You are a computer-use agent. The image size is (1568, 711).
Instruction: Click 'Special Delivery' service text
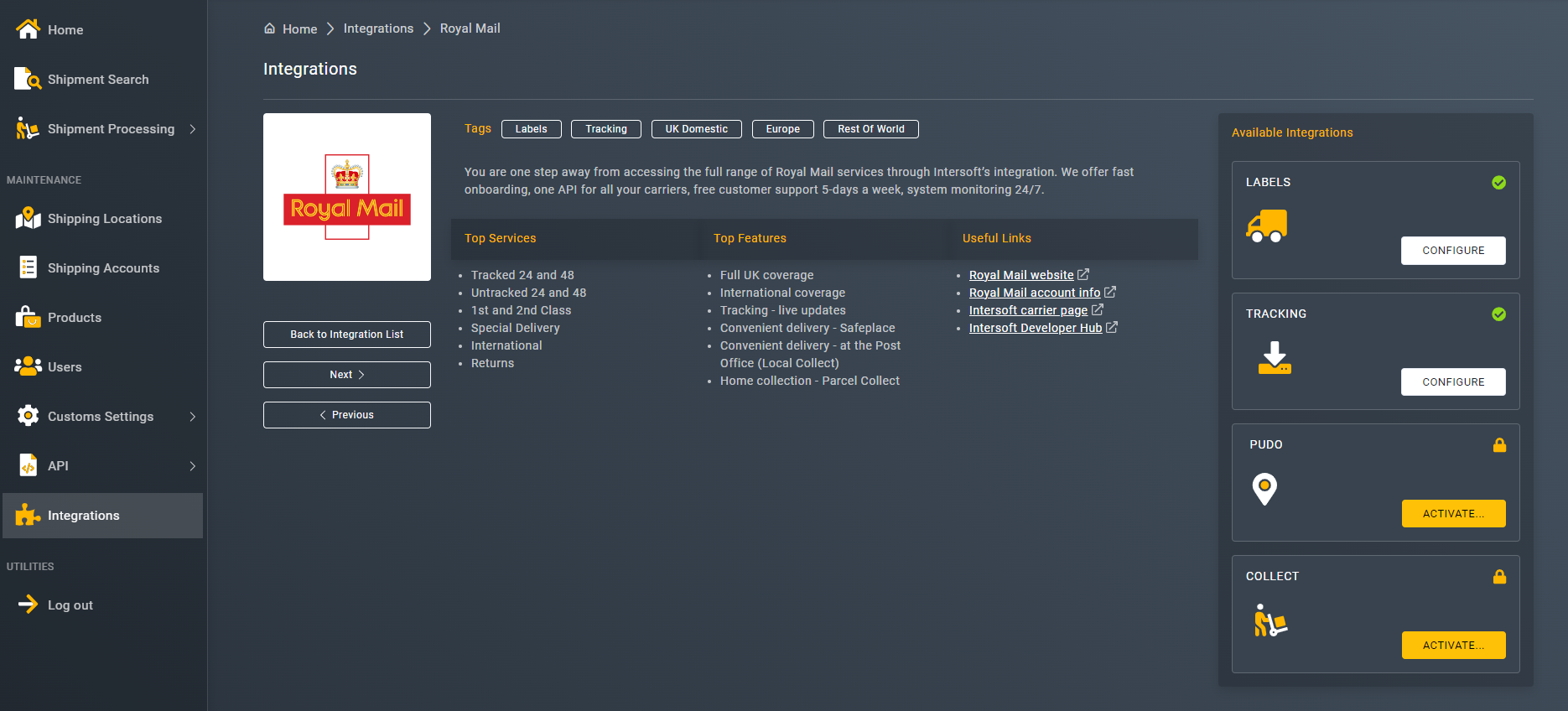click(516, 328)
